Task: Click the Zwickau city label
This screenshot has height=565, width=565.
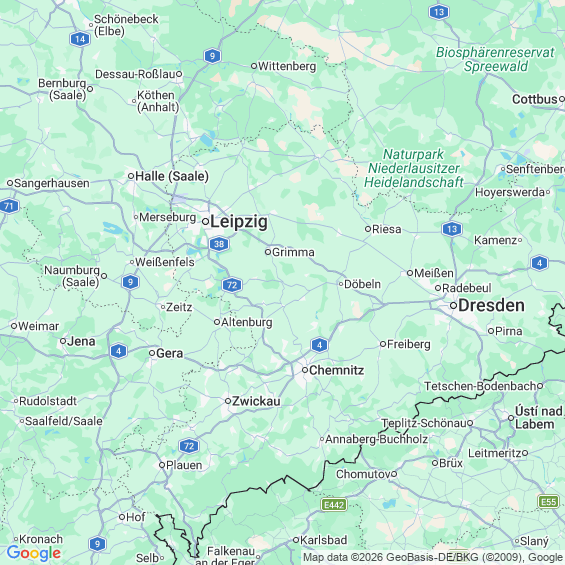Action: tap(256, 401)
